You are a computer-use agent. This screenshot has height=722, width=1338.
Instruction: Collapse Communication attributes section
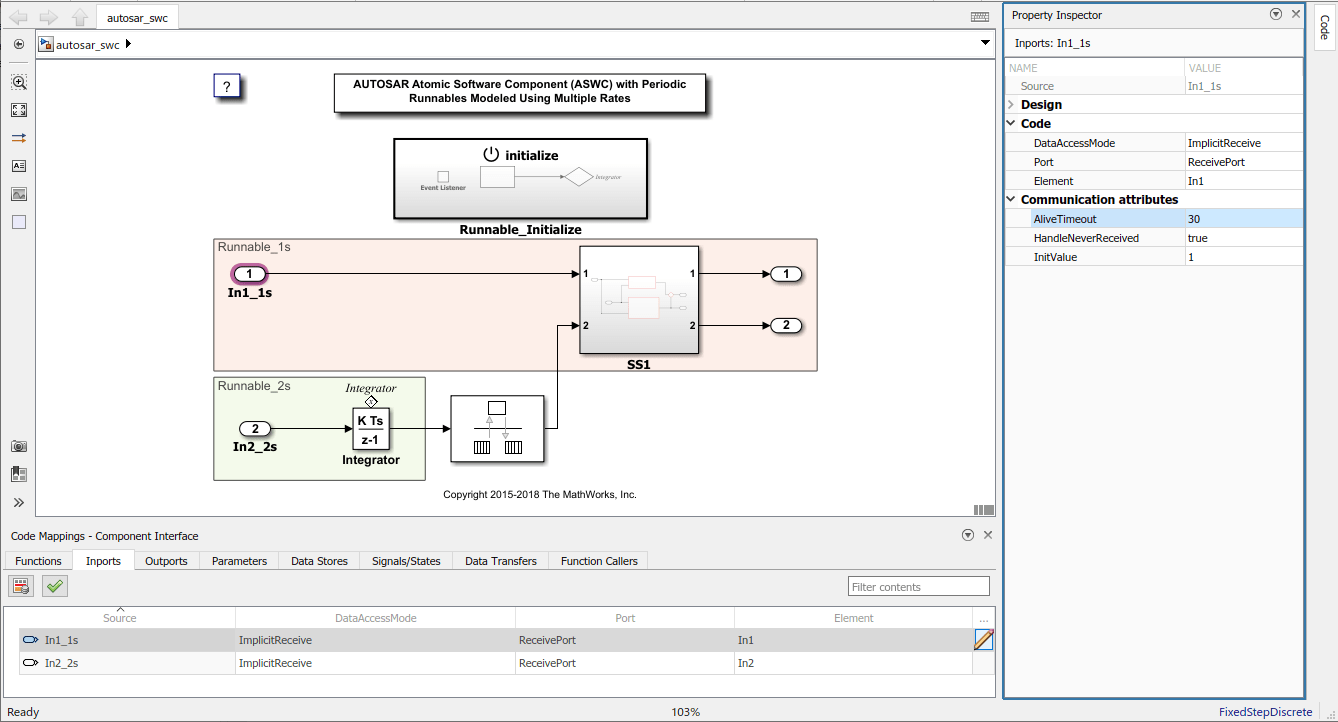click(1010, 199)
